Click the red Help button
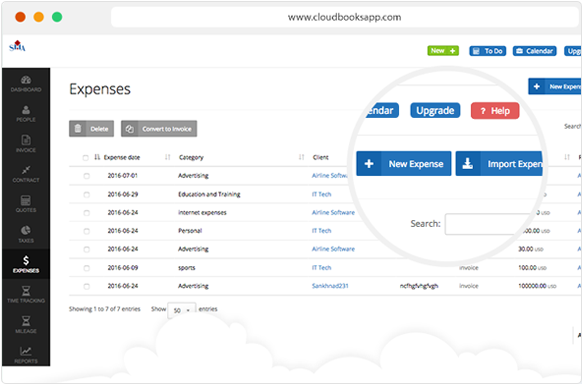This screenshot has height=384, width=582. pyautogui.click(x=495, y=111)
